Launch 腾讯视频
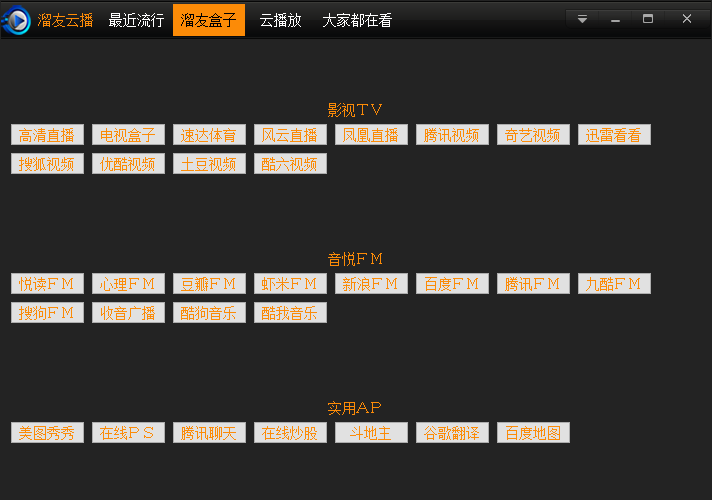Image resolution: width=712 pixels, height=500 pixels. click(x=452, y=135)
